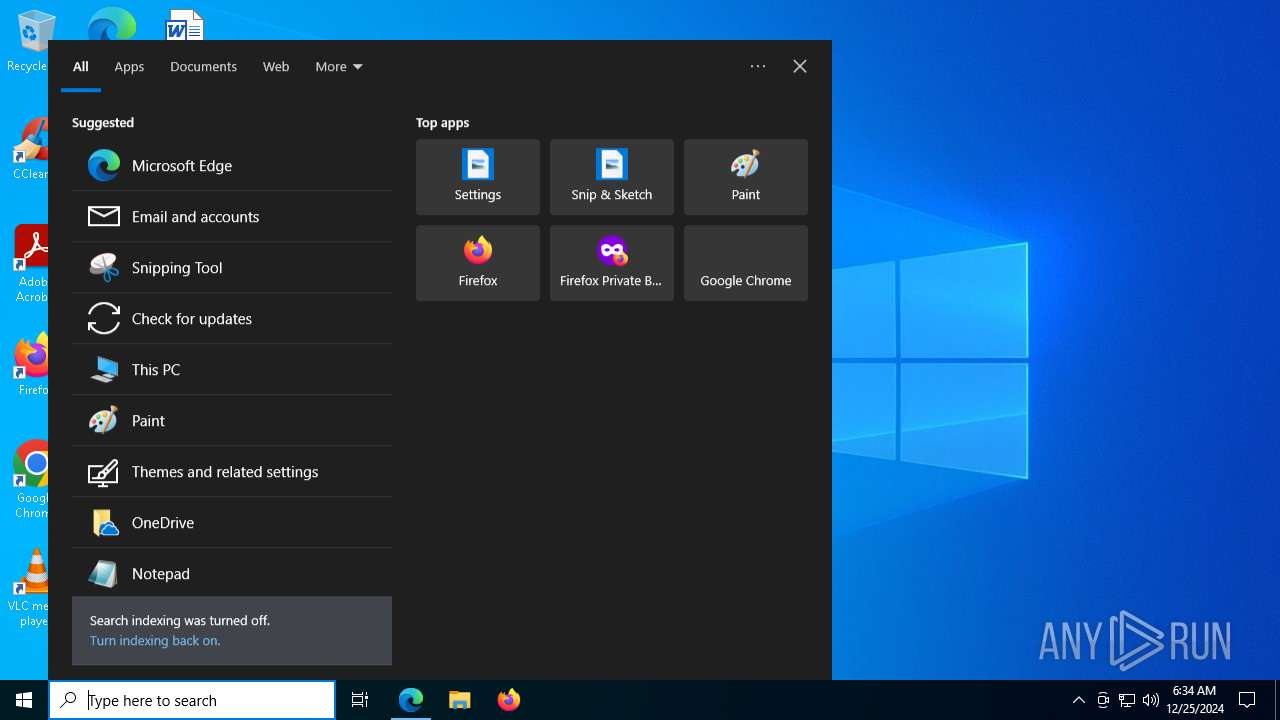Open the Windows Start menu

tap(24, 700)
